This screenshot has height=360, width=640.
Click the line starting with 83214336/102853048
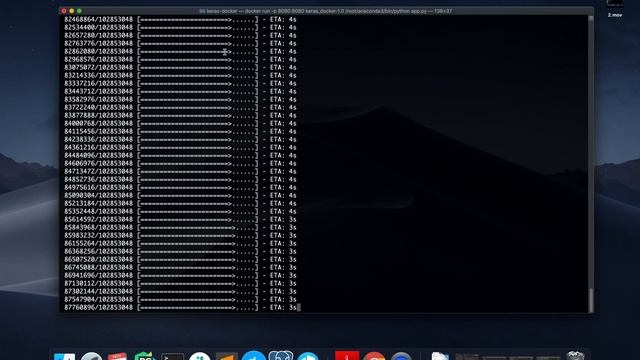(x=180, y=75)
